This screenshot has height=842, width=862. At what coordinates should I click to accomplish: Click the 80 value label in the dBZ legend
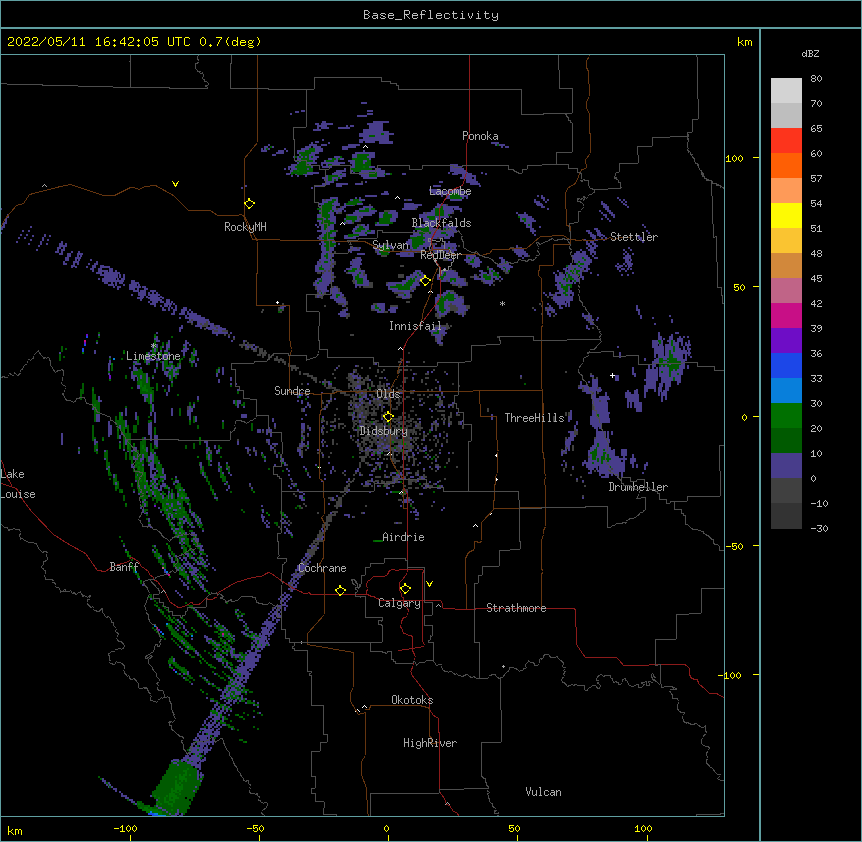pyautogui.click(x=816, y=79)
